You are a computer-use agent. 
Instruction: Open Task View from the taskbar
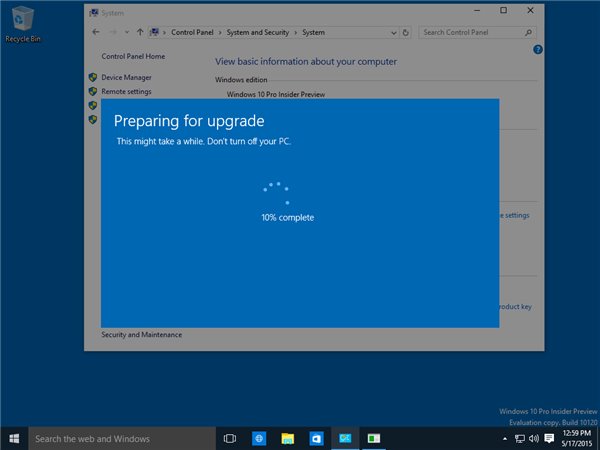(x=229, y=438)
